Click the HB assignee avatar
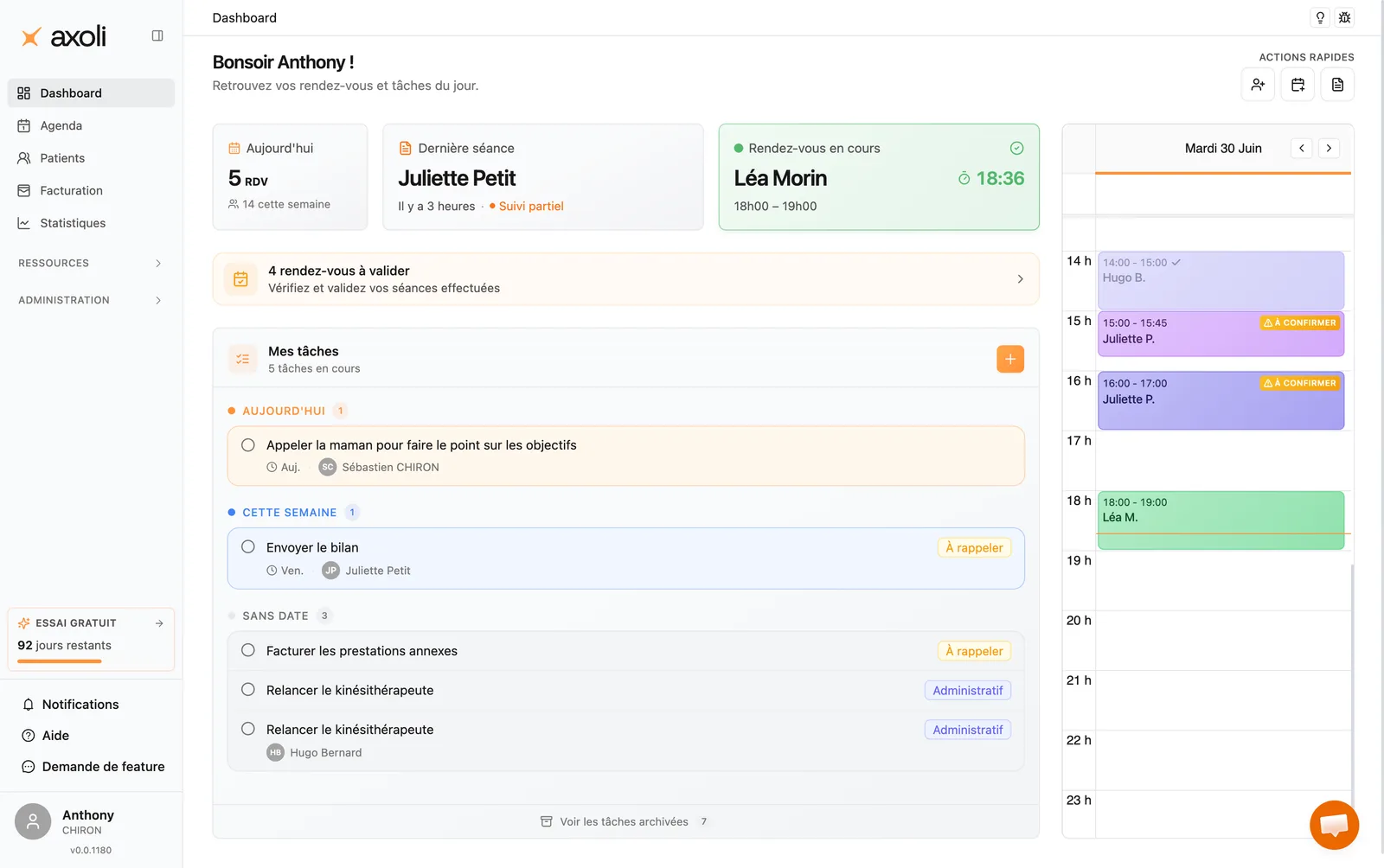1384x868 pixels. pos(275,753)
